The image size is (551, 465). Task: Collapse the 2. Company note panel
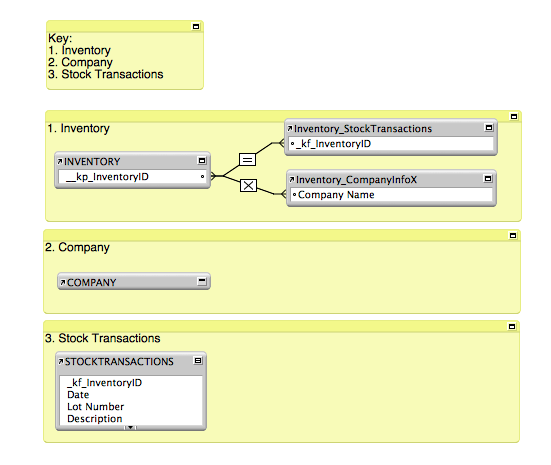click(x=513, y=235)
